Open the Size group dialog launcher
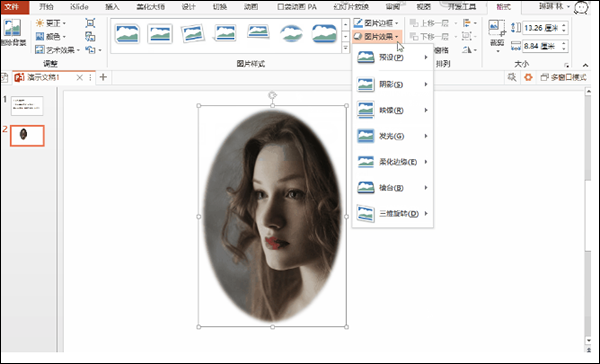Viewport: 600px width, 364px height. pyautogui.click(x=566, y=65)
